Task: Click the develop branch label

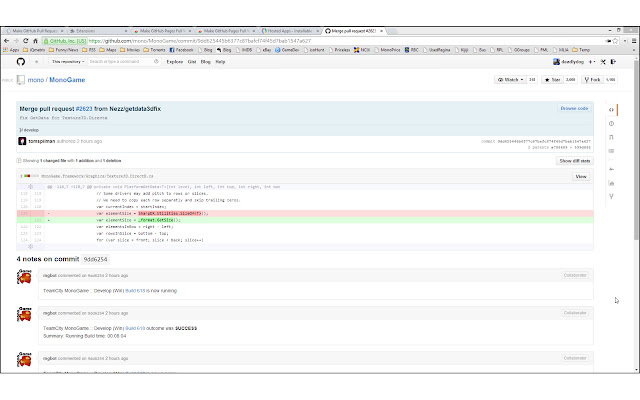Action: click(x=29, y=130)
